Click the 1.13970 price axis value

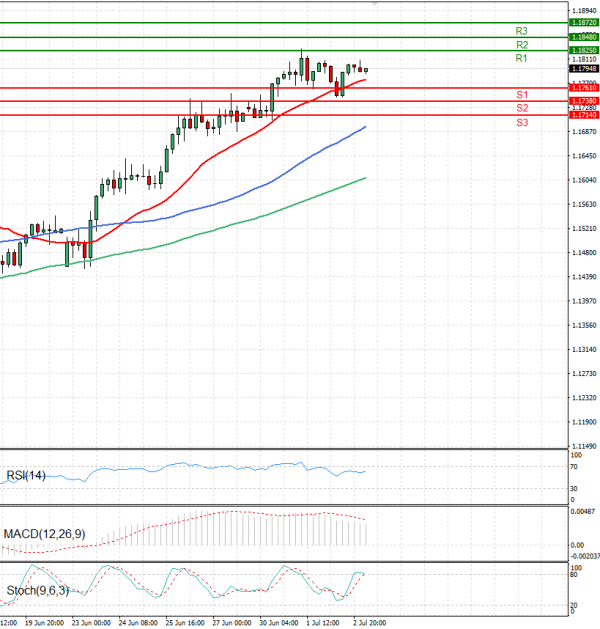[584, 301]
